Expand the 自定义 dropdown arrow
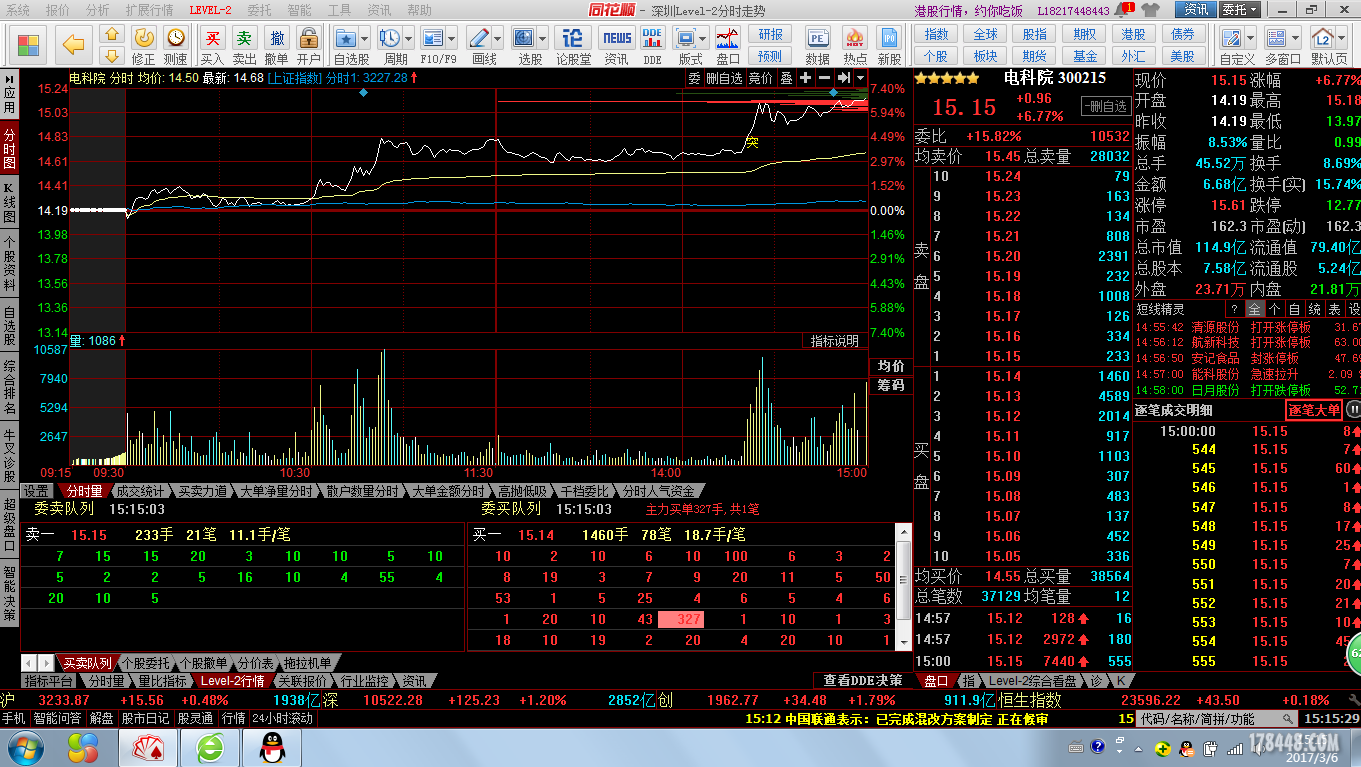The height and width of the screenshot is (767, 1361). point(1250,39)
